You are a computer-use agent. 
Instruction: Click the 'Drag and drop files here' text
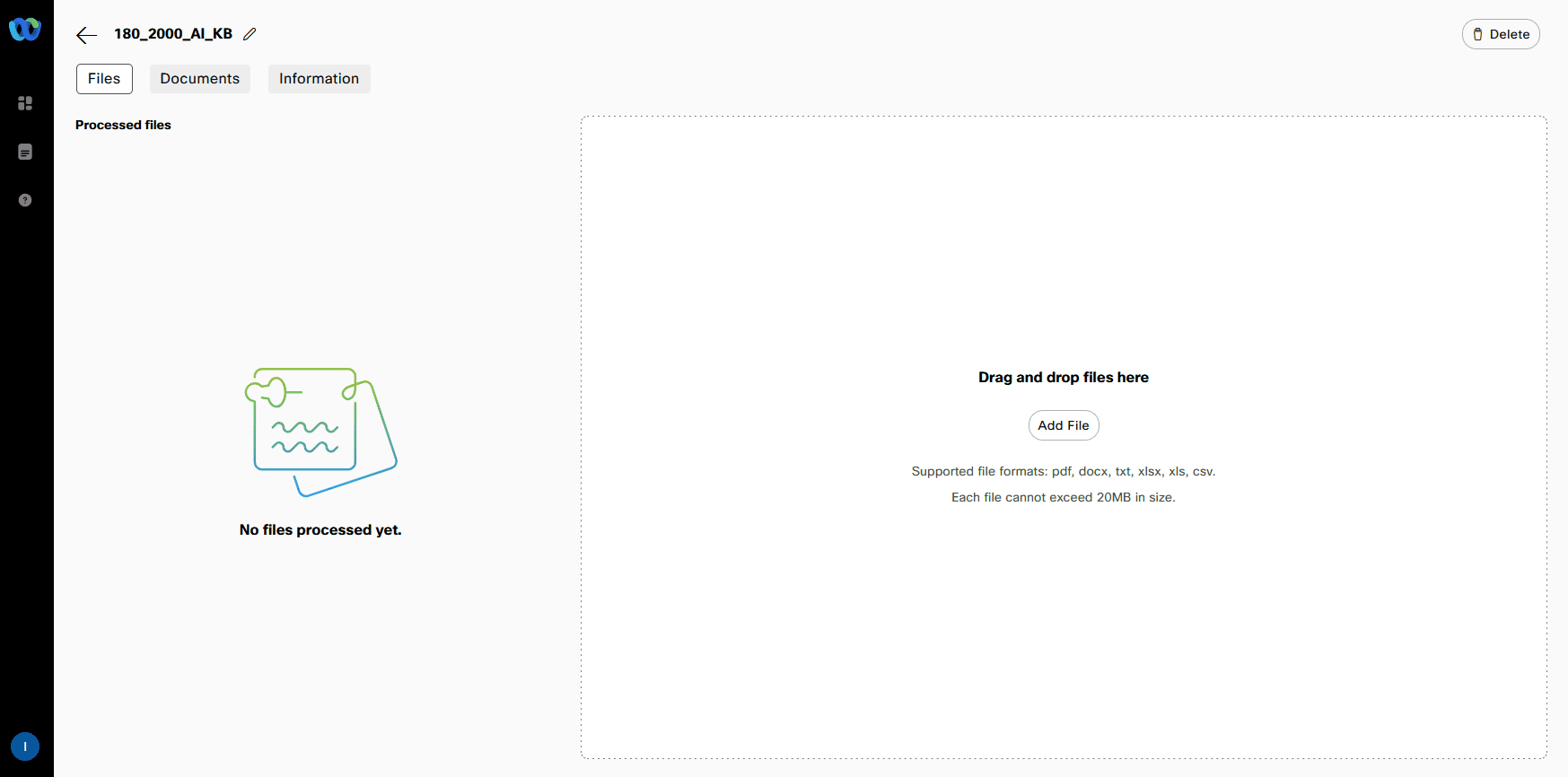(x=1063, y=378)
